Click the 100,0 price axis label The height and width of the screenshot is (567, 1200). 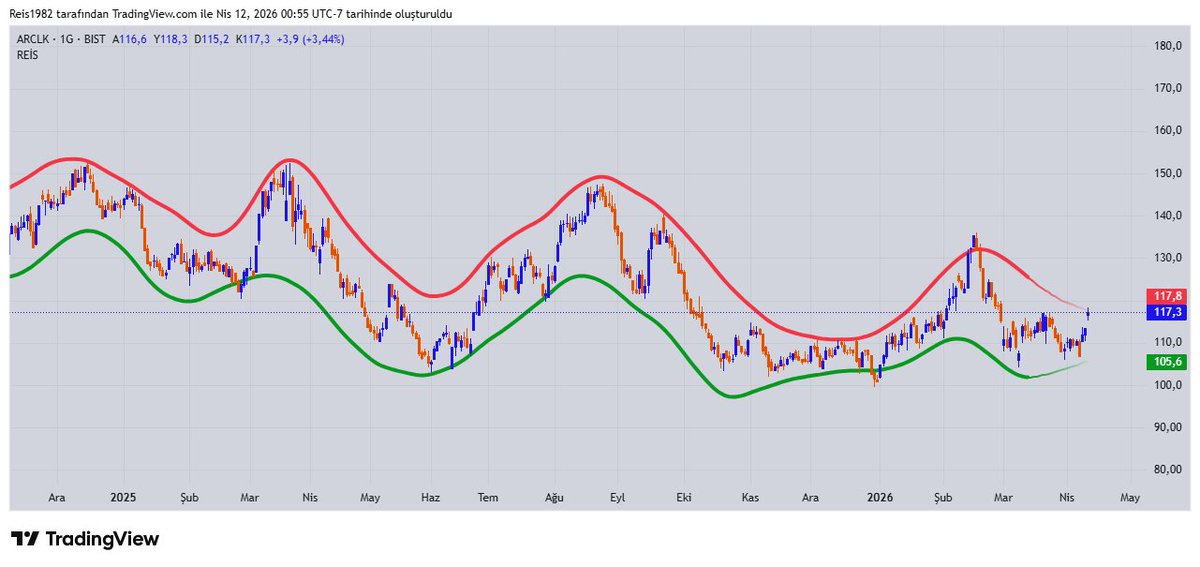click(x=1169, y=385)
